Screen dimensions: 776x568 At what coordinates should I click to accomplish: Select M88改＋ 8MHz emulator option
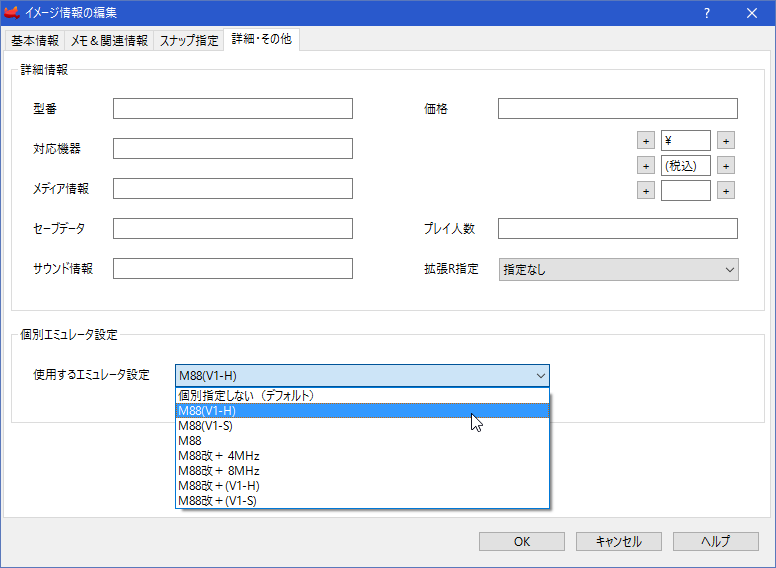(x=218, y=470)
